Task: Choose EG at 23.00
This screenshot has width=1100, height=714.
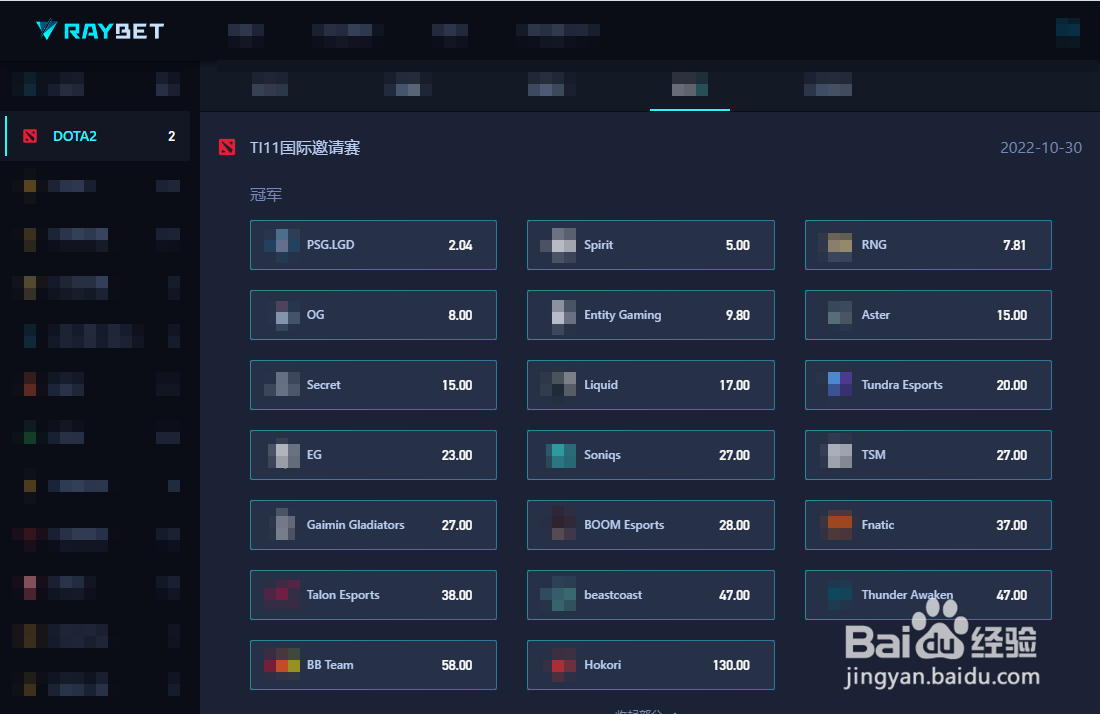Action: [373, 454]
